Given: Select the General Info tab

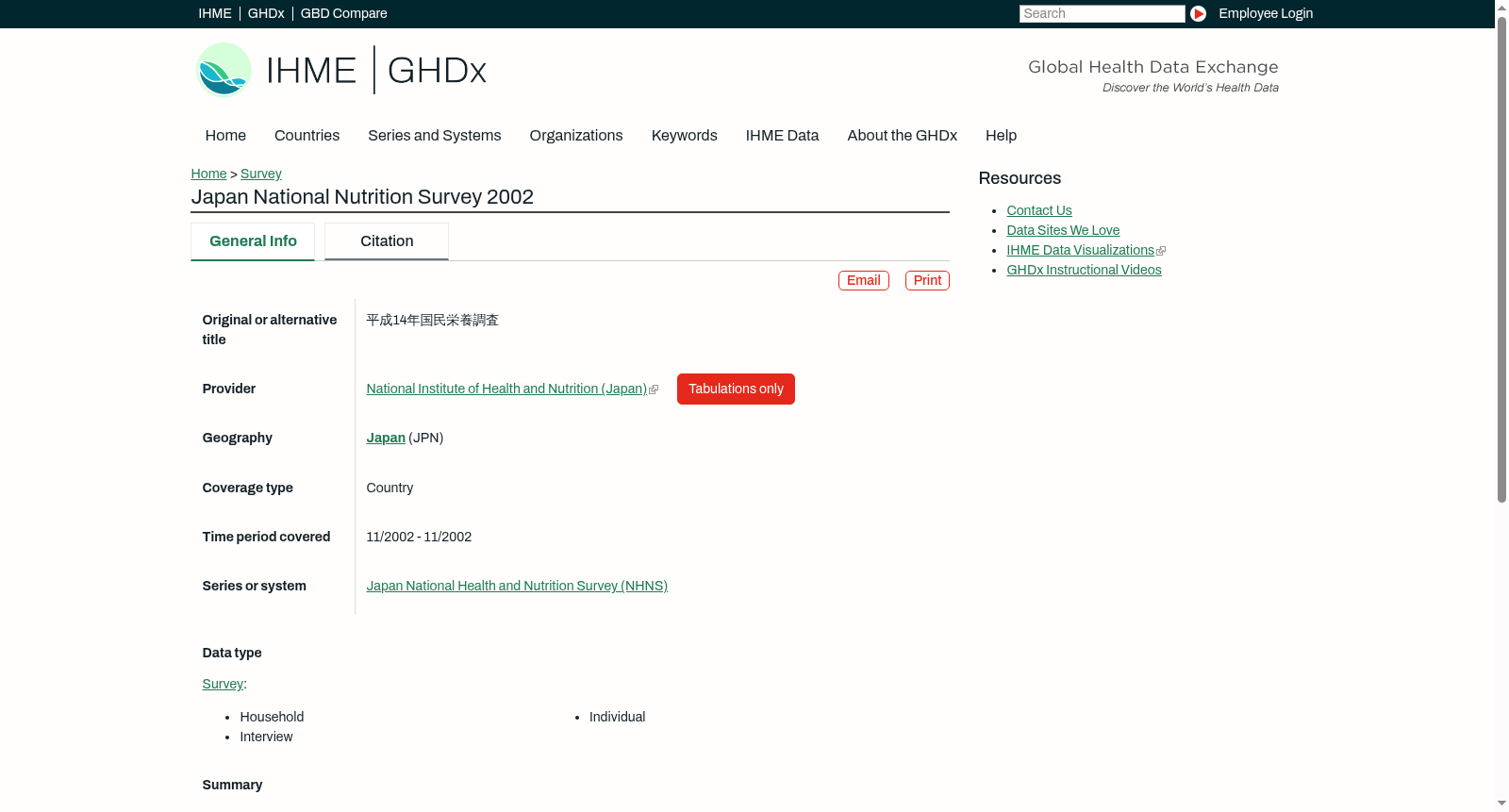Looking at the screenshot, I should point(253,241).
